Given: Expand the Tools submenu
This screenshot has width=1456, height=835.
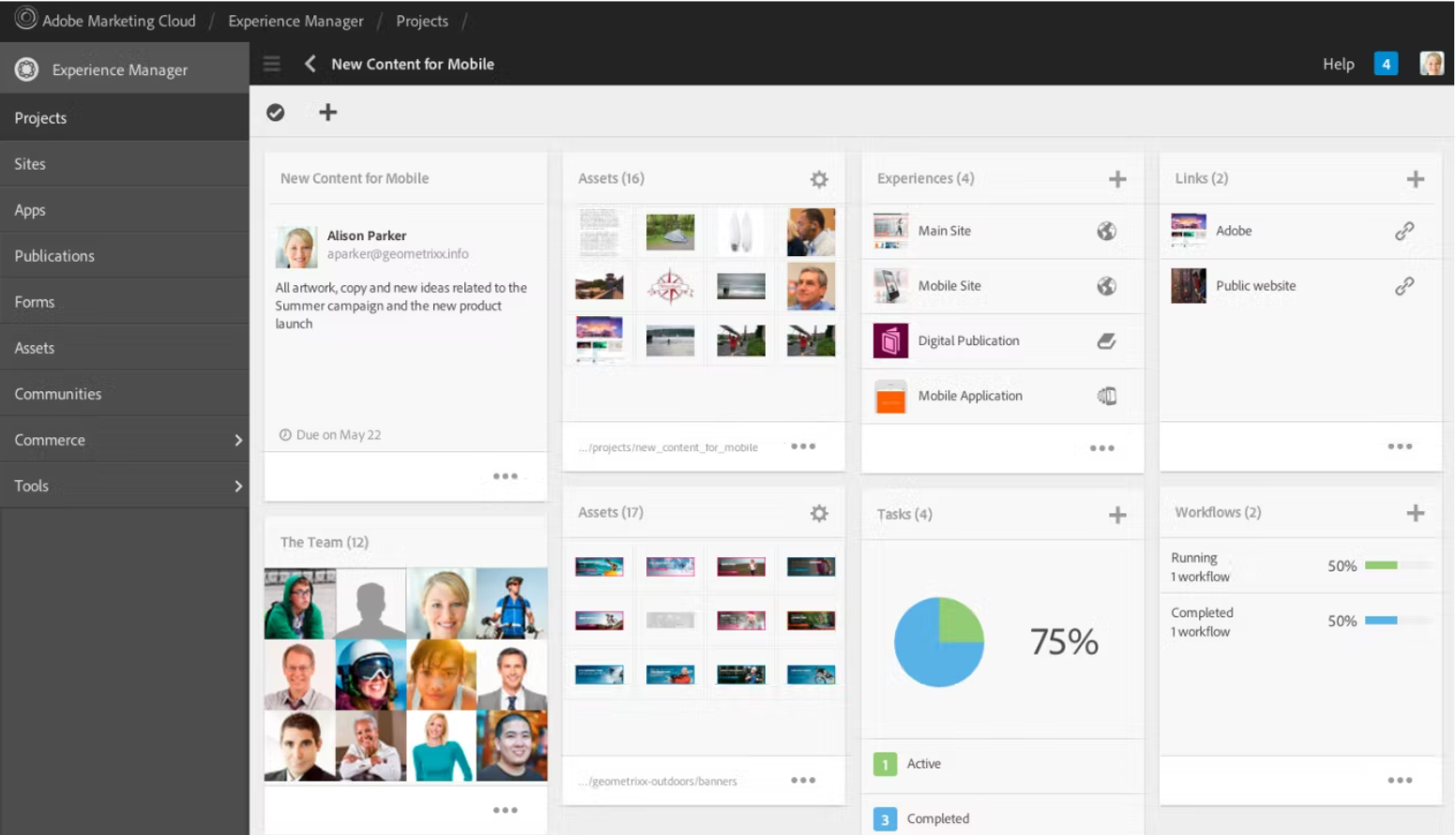Looking at the screenshot, I should [237, 486].
